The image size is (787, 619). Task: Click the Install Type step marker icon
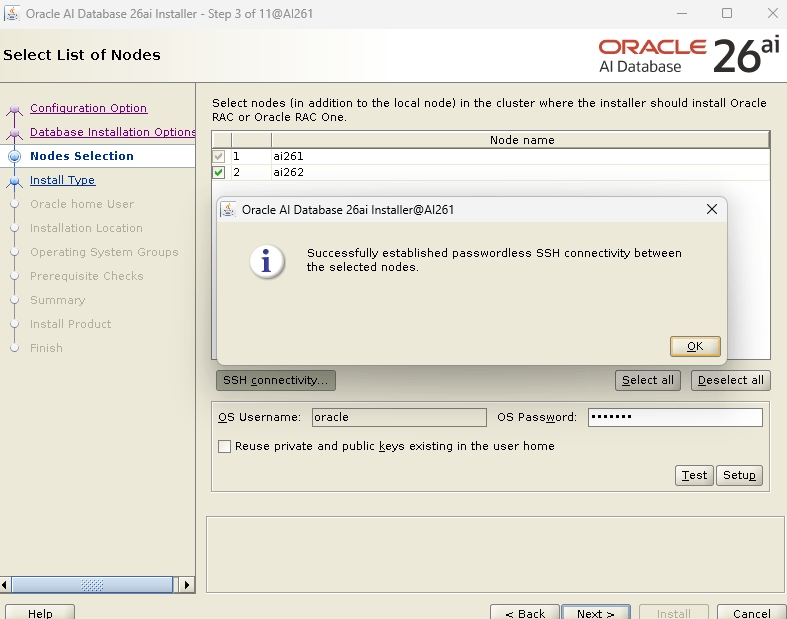[14, 181]
